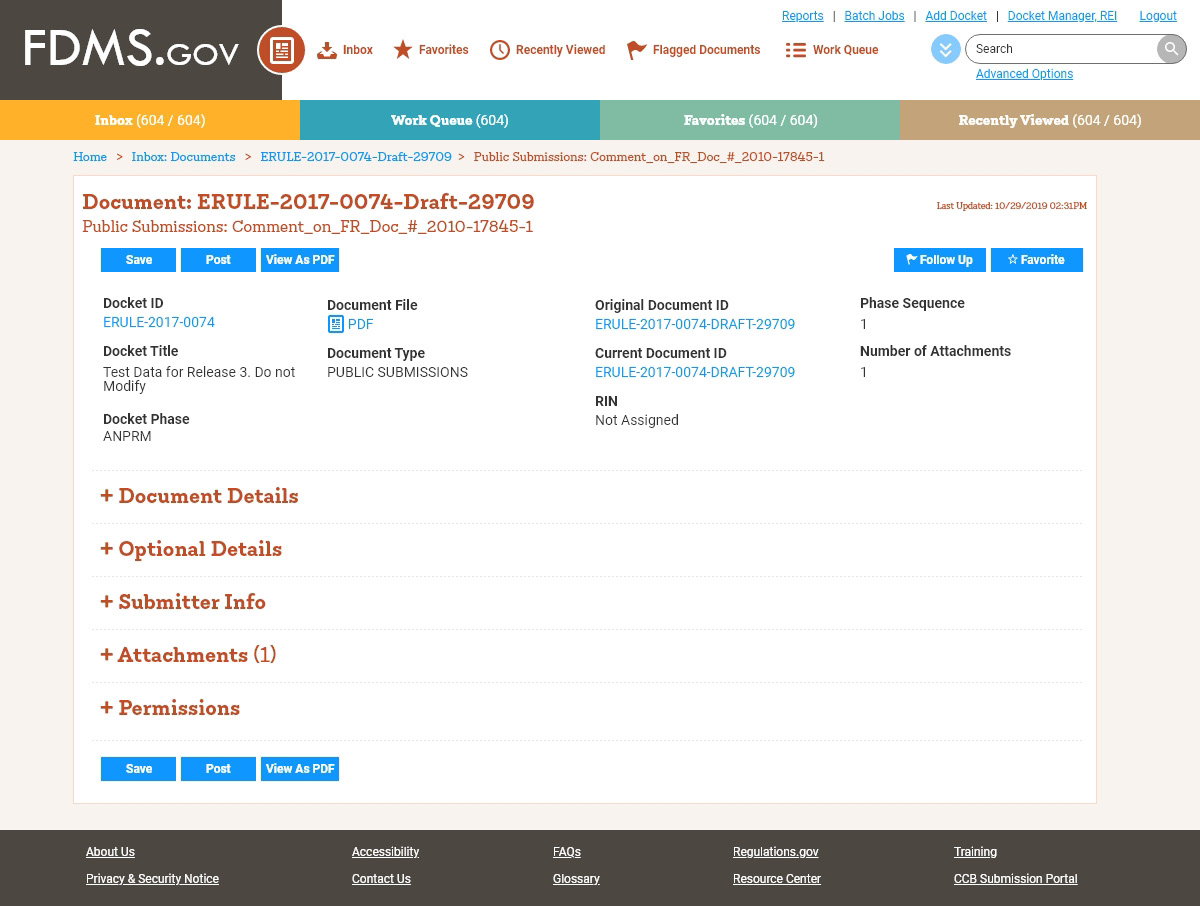Click the top Post button
Viewport: 1200px width, 906px height.
[218, 260]
